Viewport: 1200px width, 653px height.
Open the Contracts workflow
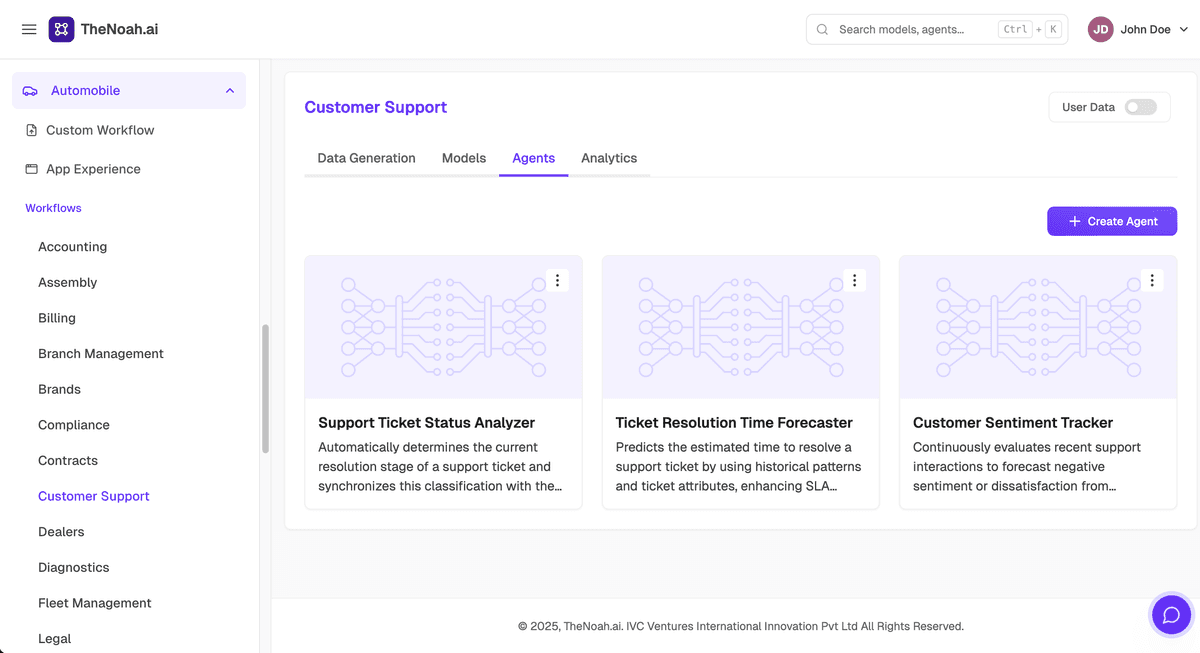click(x=68, y=461)
